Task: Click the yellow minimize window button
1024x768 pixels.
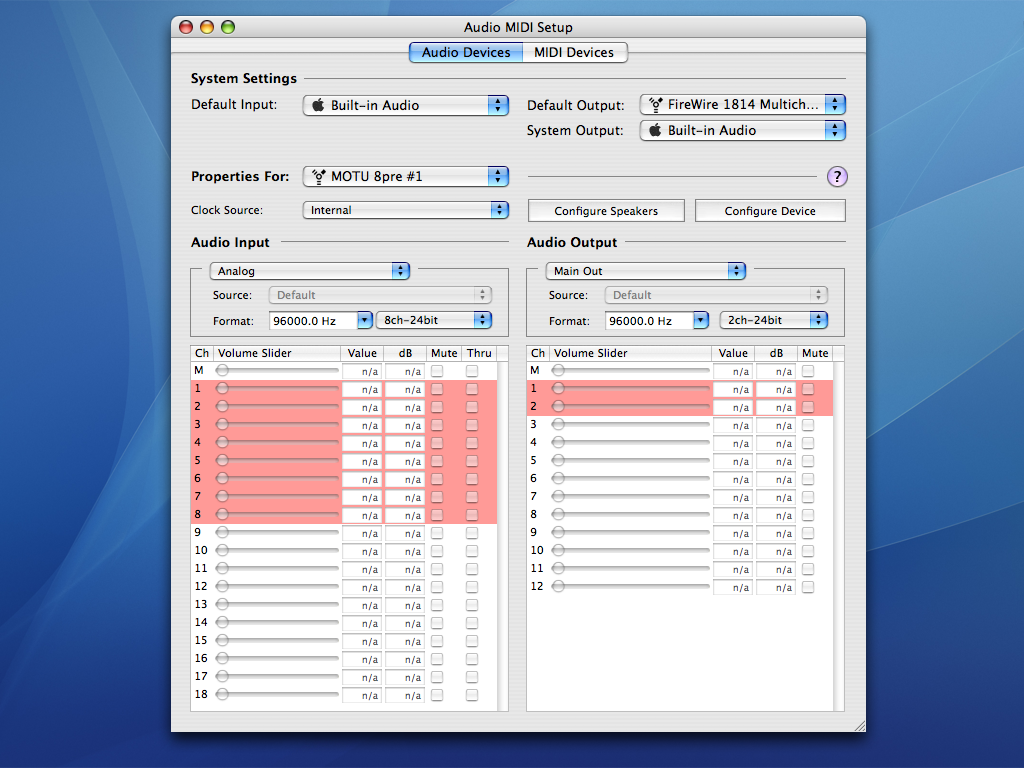Action: coord(207,27)
